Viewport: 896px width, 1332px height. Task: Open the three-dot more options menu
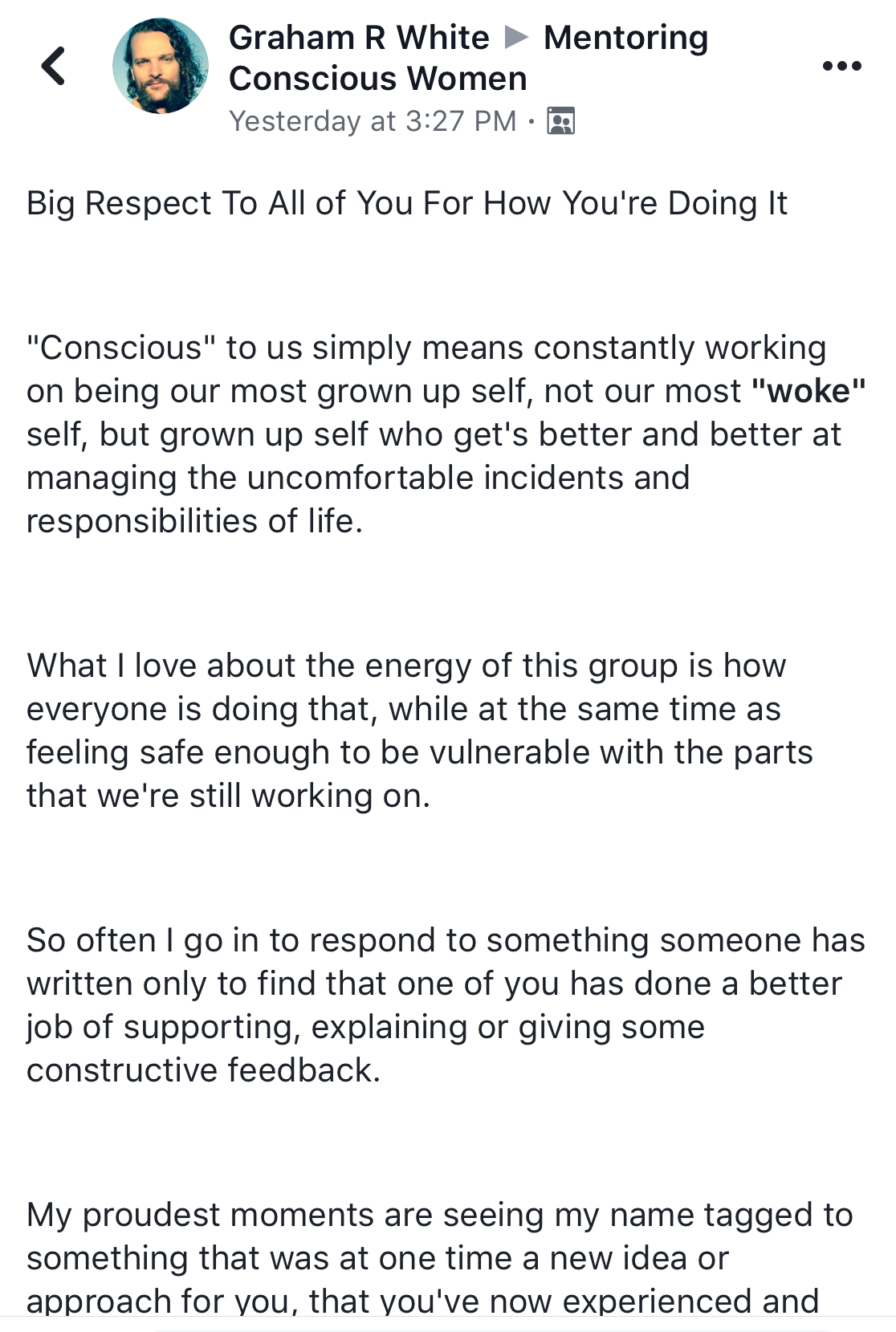click(x=842, y=66)
